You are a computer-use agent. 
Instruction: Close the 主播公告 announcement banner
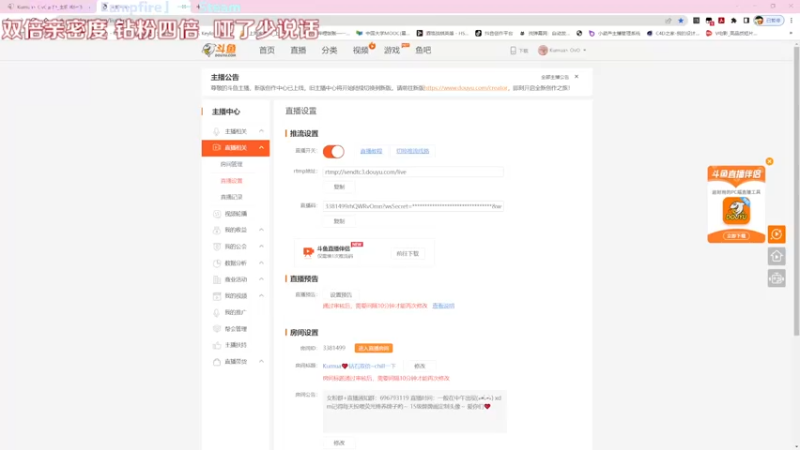[x=577, y=77]
